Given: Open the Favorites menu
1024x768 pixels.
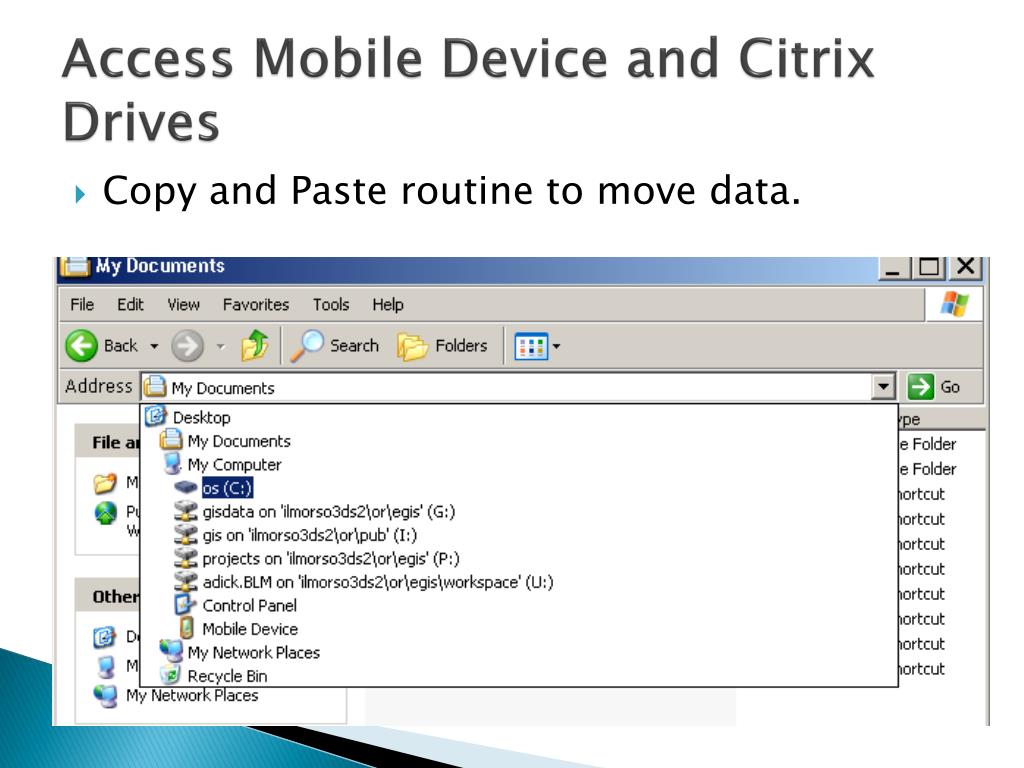Looking at the screenshot, I should (x=255, y=304).
